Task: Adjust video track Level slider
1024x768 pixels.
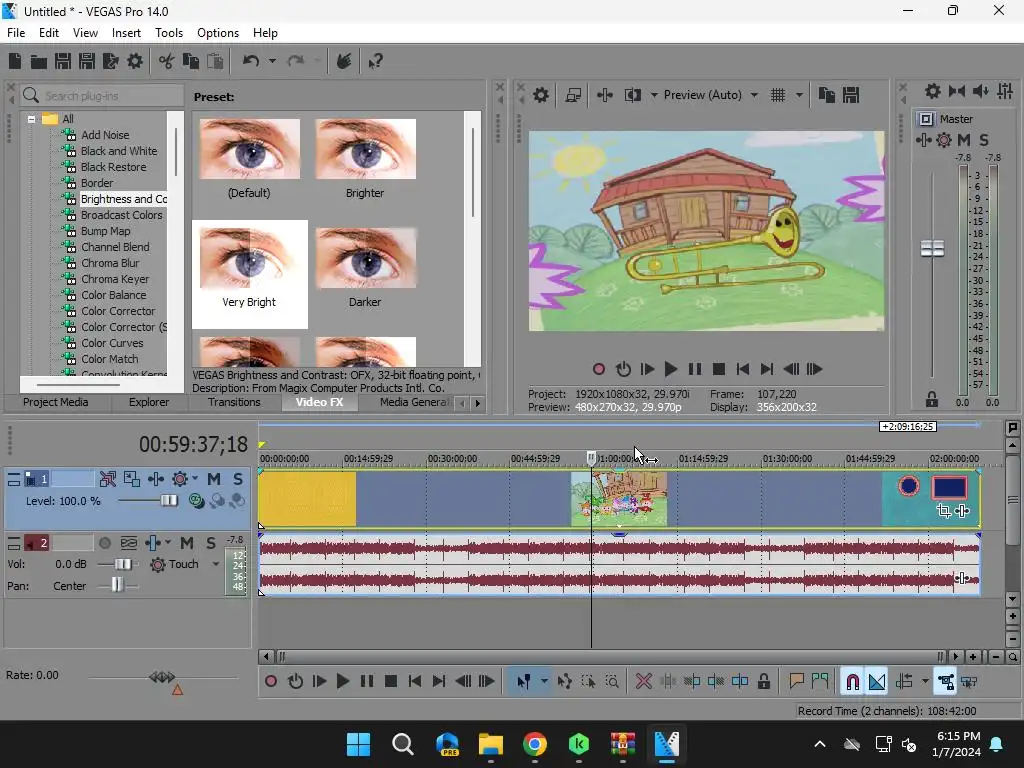Action: coord(168,501)
